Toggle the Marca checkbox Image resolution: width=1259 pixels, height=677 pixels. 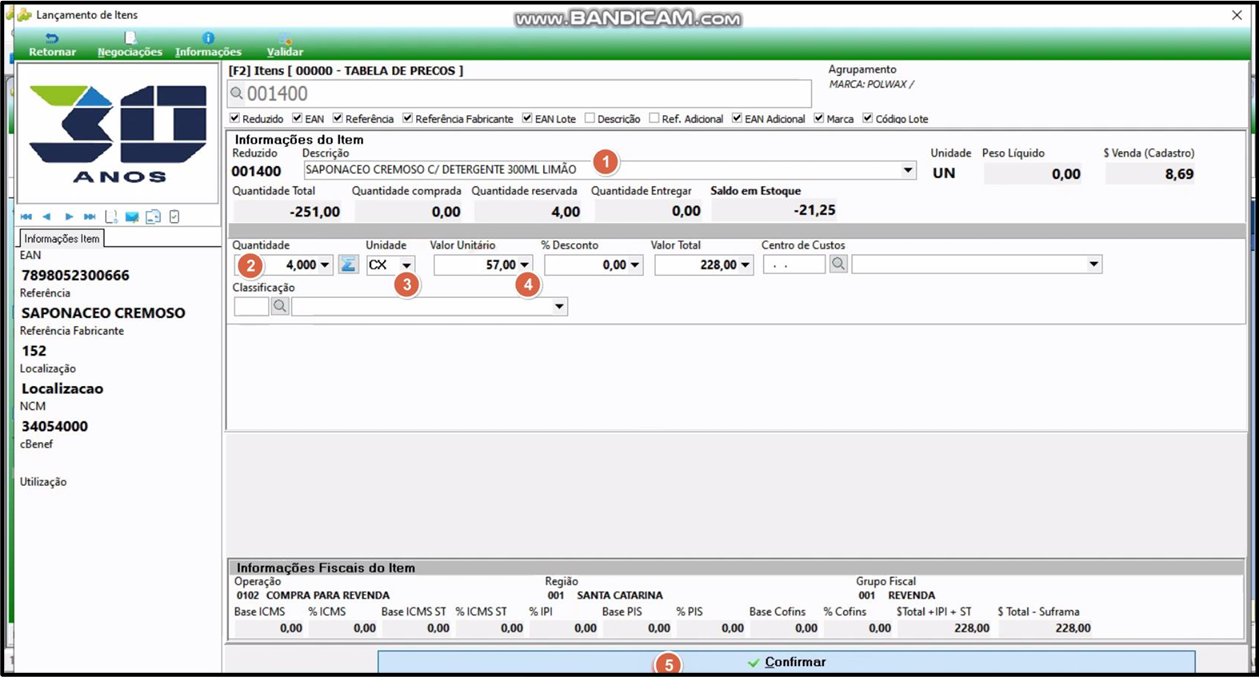click(x=819, y=118)
